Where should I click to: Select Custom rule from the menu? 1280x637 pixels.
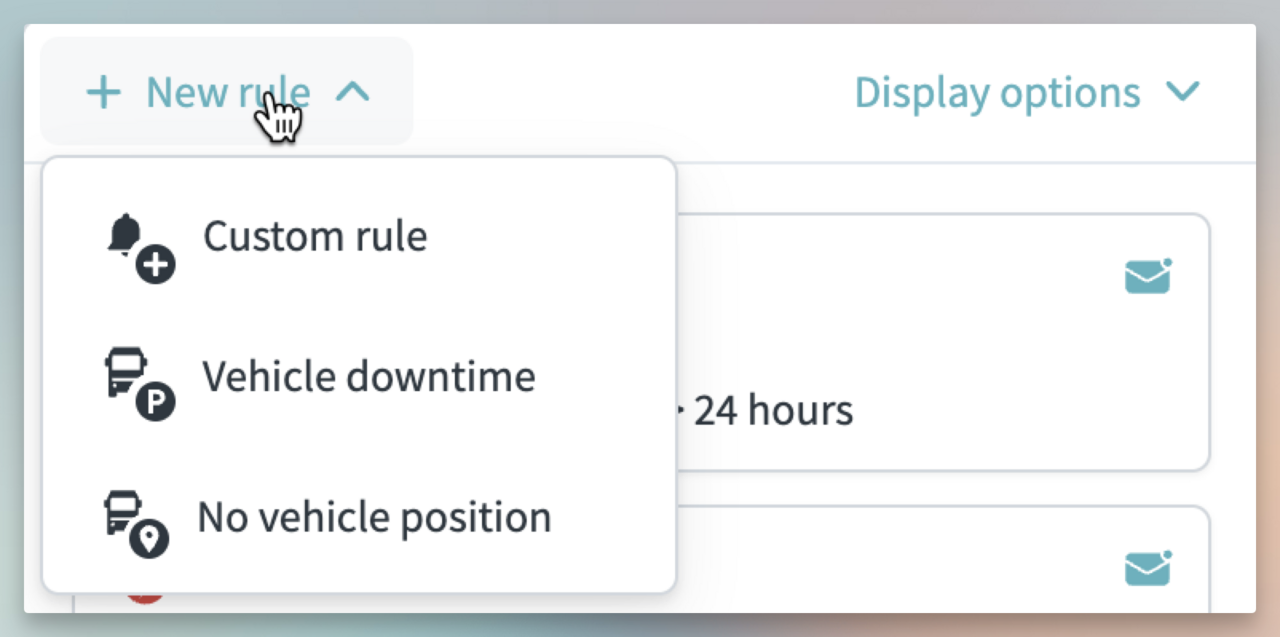(x=315, y=237)
